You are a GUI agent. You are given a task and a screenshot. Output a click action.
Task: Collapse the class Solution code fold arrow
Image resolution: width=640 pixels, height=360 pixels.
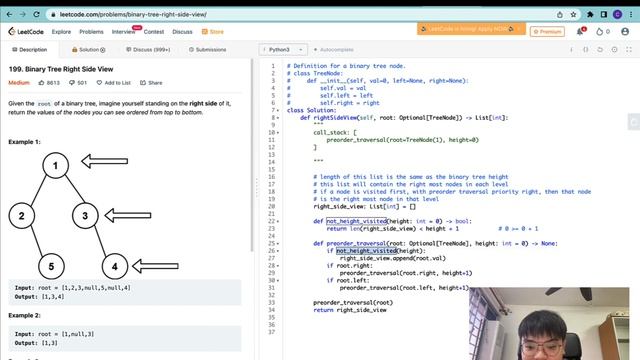coord(278,110)
